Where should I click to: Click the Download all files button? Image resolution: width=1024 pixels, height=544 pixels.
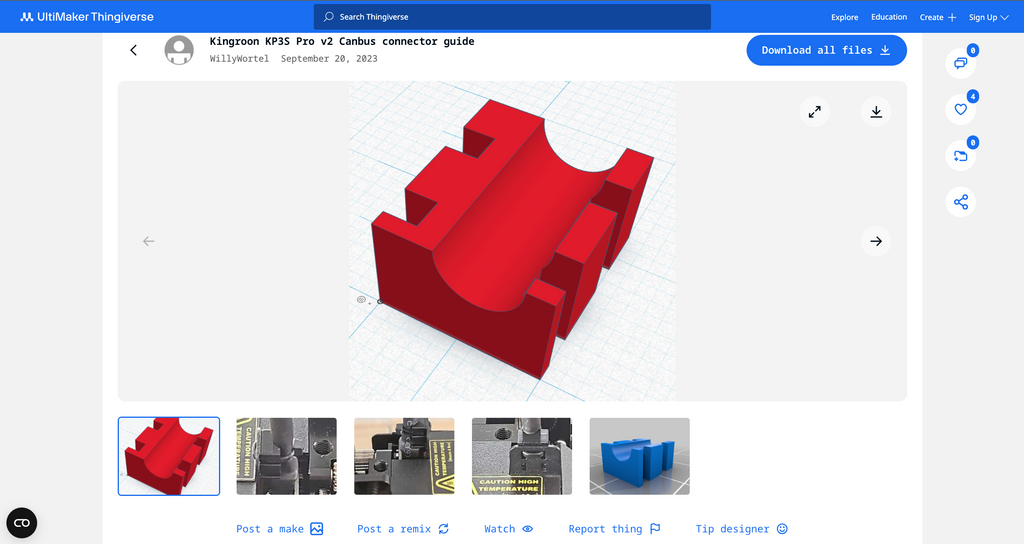pos(826,50)
